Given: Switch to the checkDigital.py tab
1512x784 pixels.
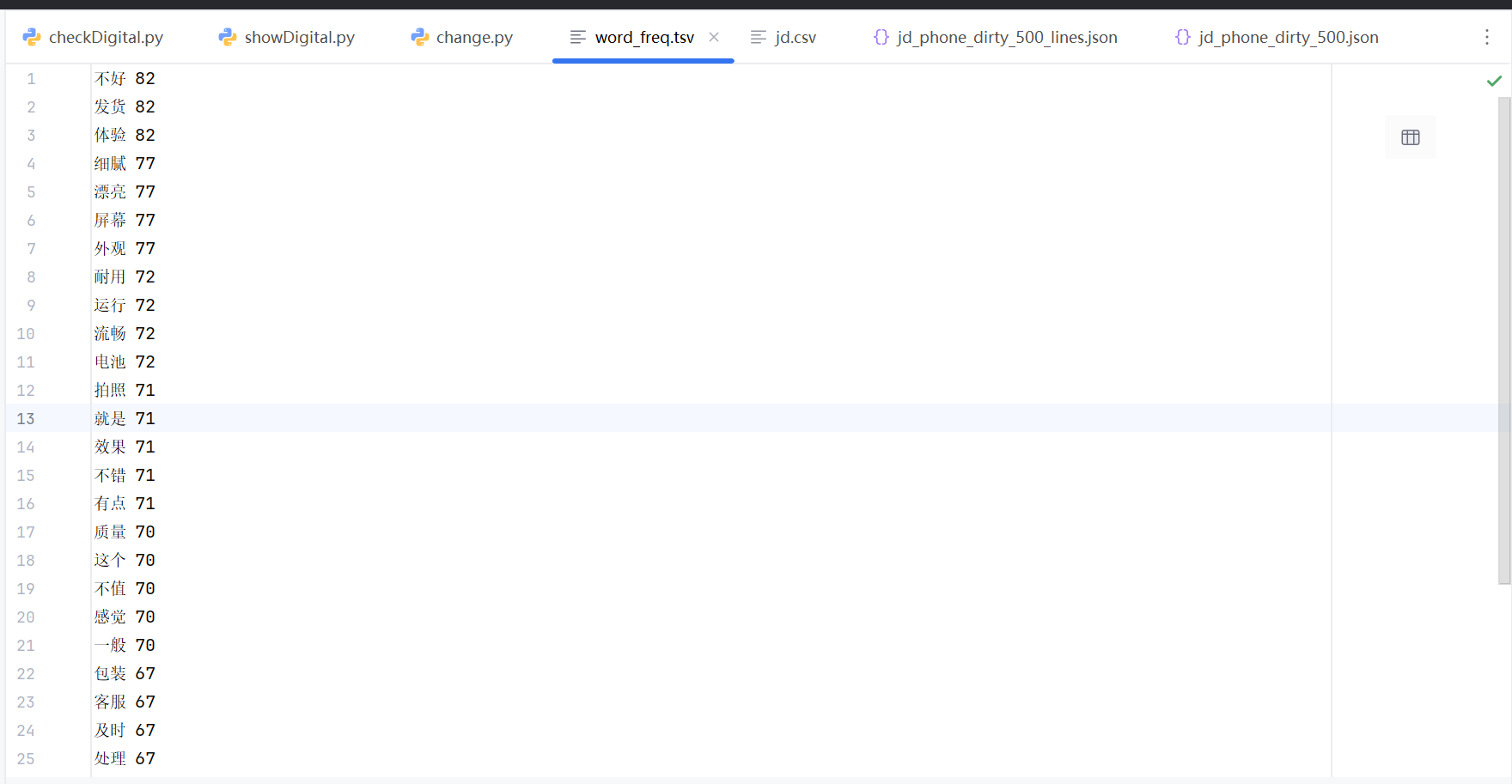Looking at the screenshot, I should (93, 37).
